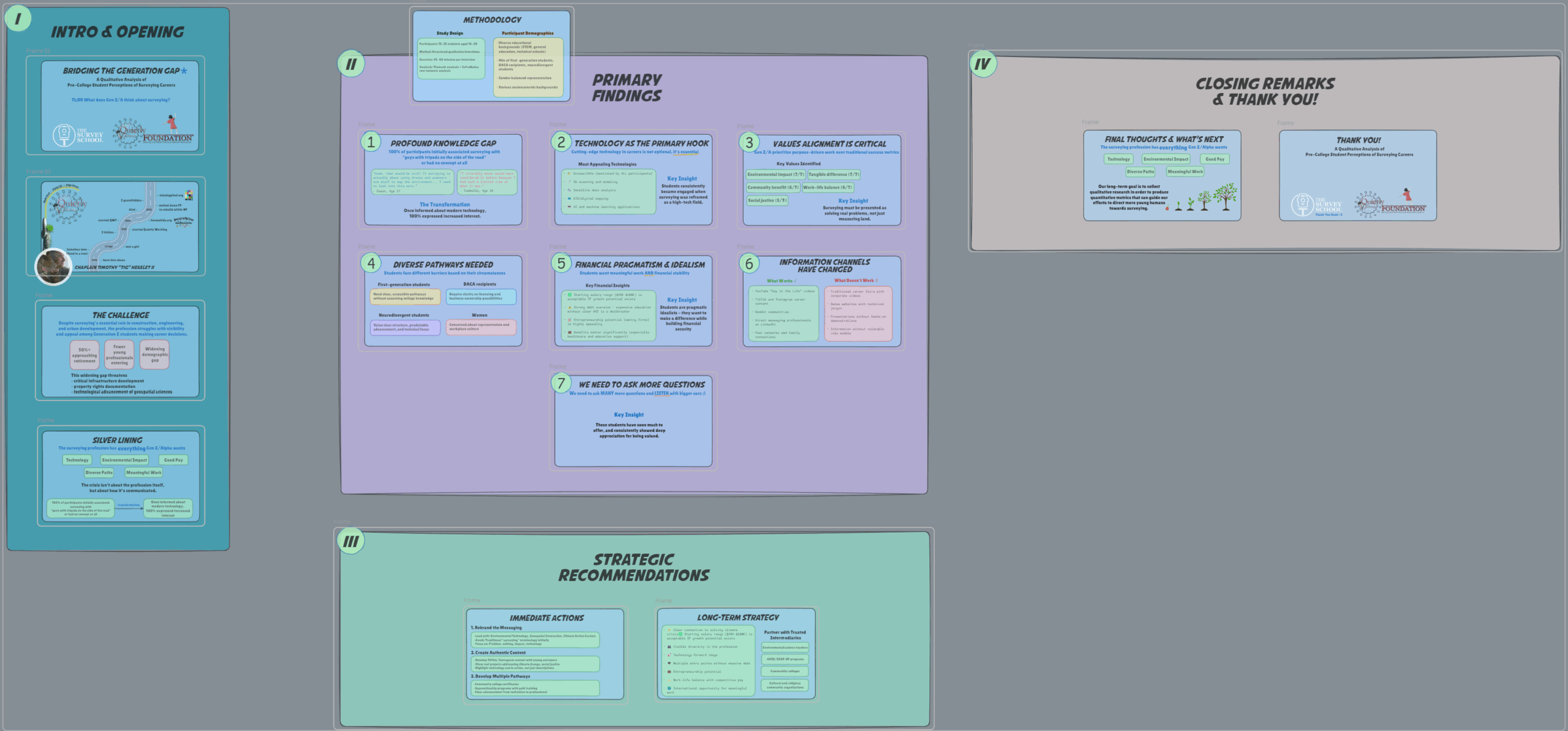Select the Chaplain Timothy circular profile photo

[53, 267]
